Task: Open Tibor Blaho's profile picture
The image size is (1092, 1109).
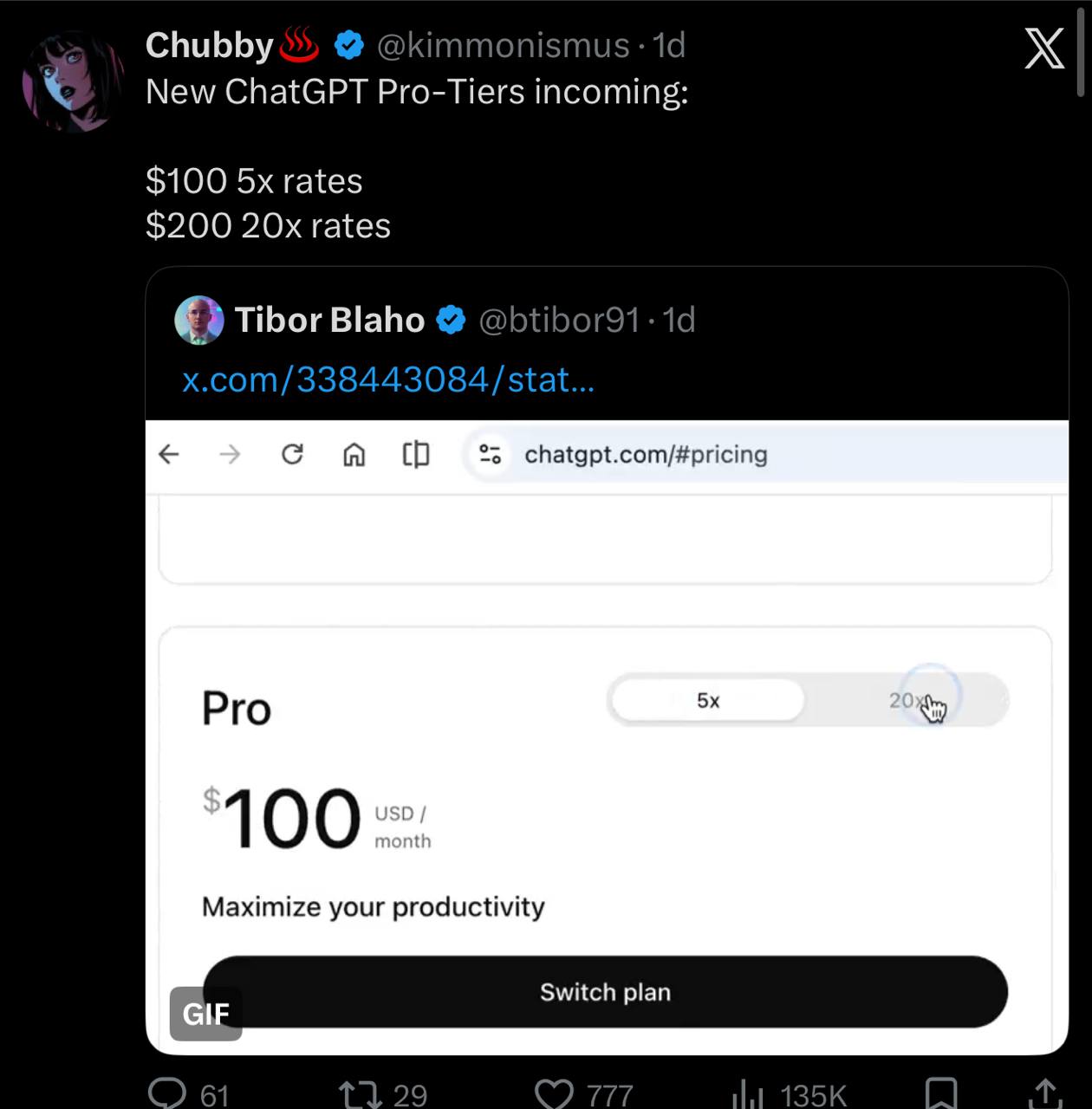Action: 199,321
